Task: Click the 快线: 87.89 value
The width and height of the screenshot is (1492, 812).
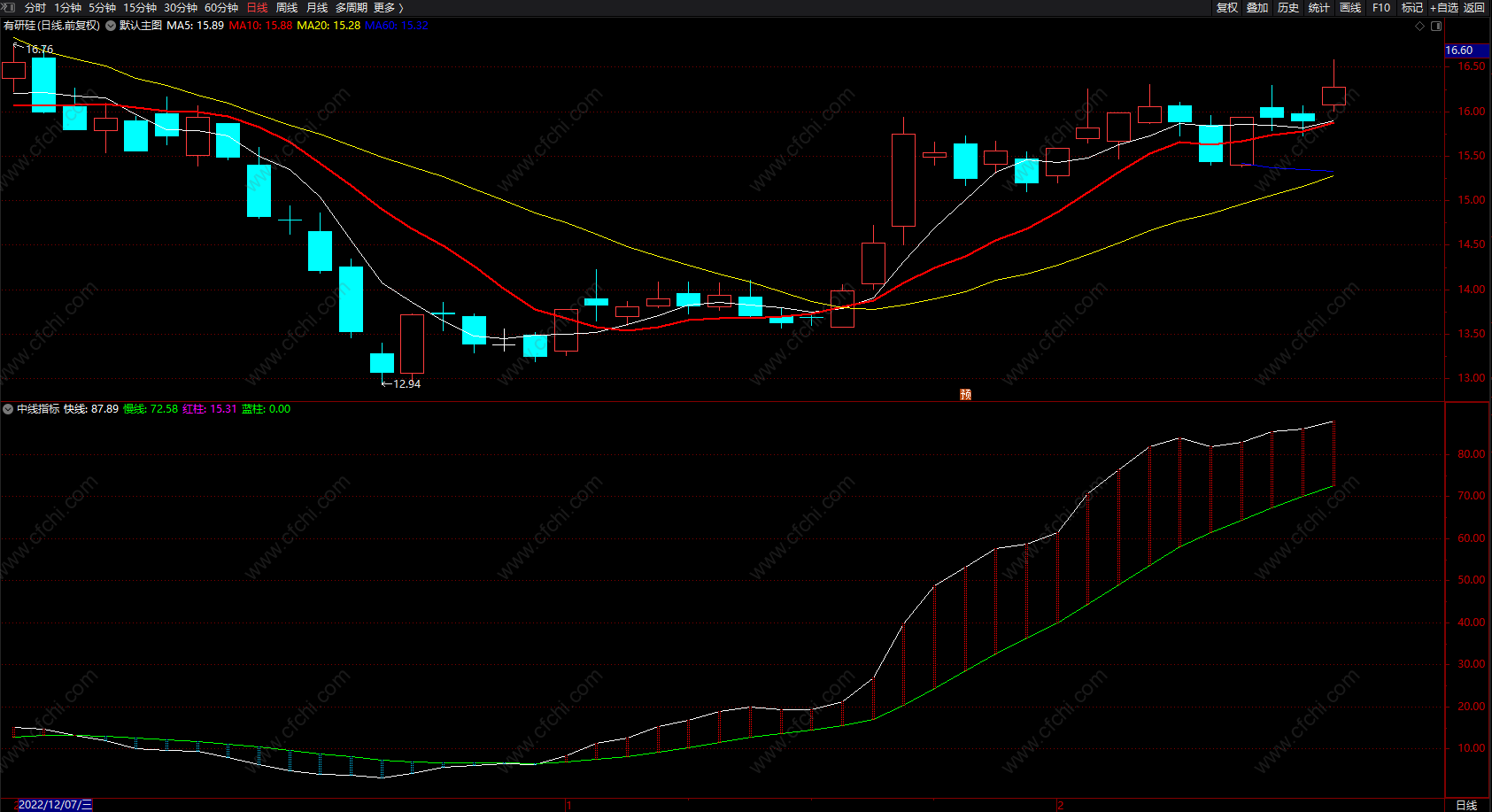Action: (91, 409)
